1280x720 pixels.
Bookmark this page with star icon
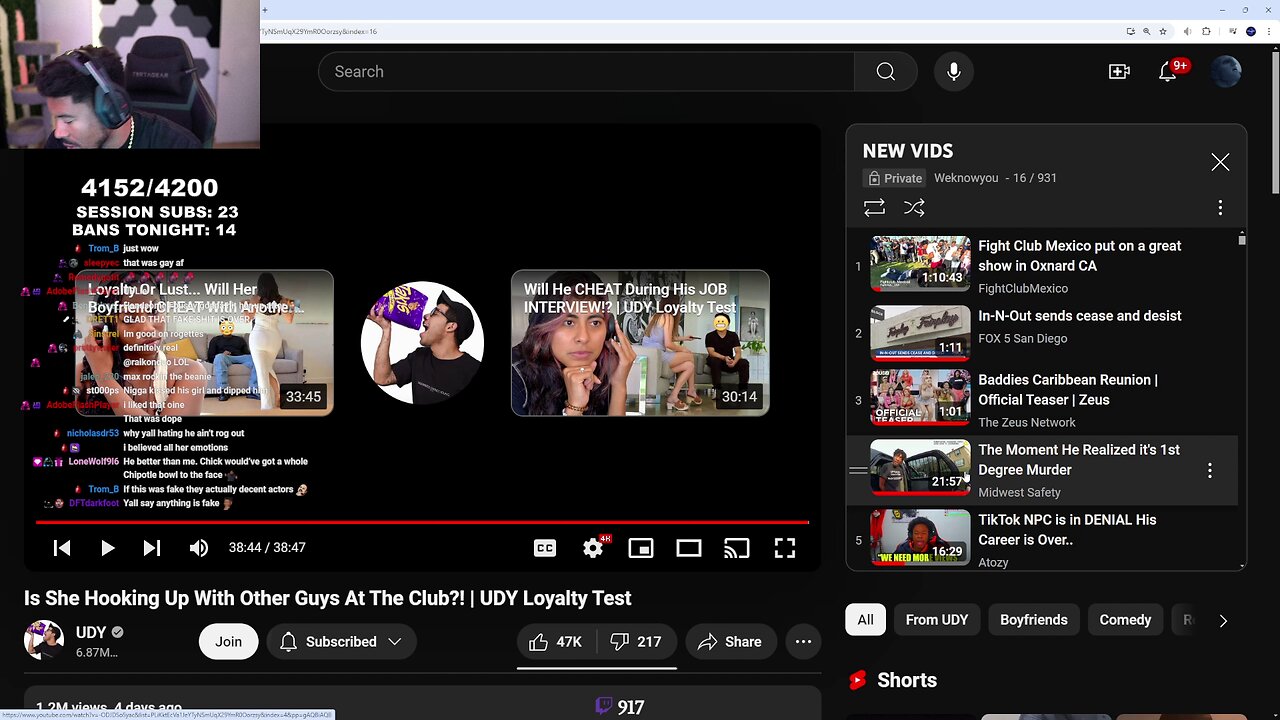click(1162, 32)
